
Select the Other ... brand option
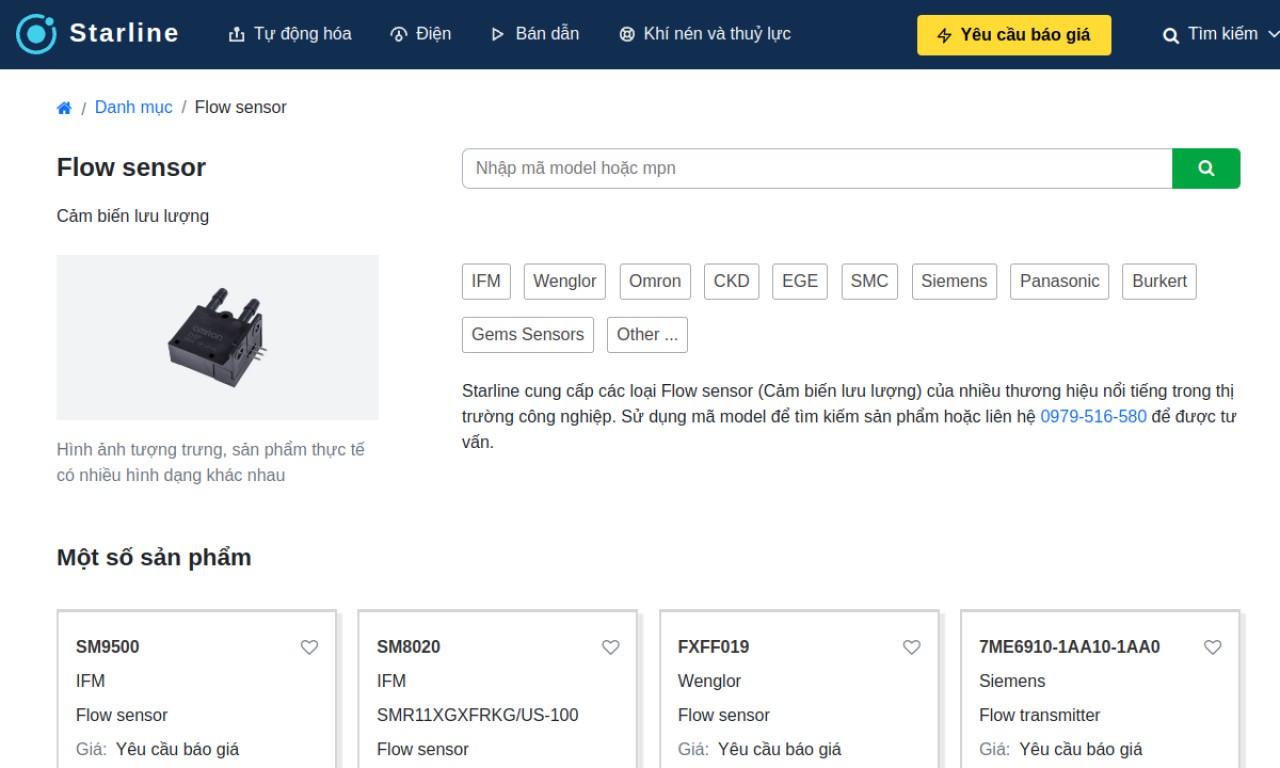pos(647,335)
